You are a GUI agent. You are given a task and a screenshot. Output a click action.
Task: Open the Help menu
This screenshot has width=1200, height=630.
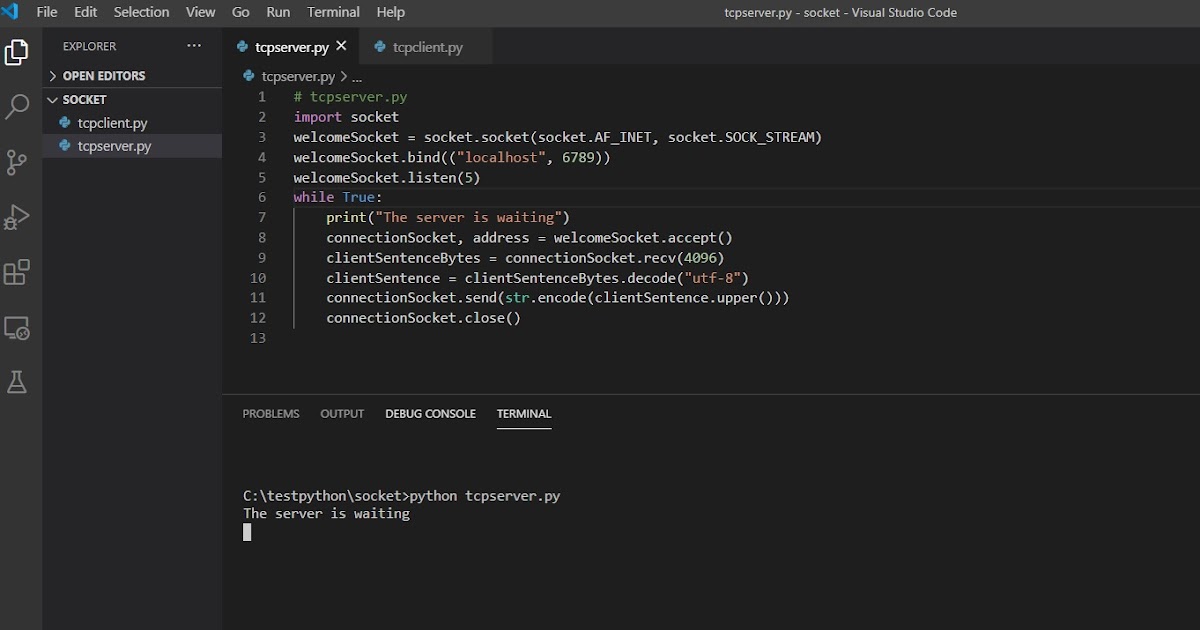[390, 12]
